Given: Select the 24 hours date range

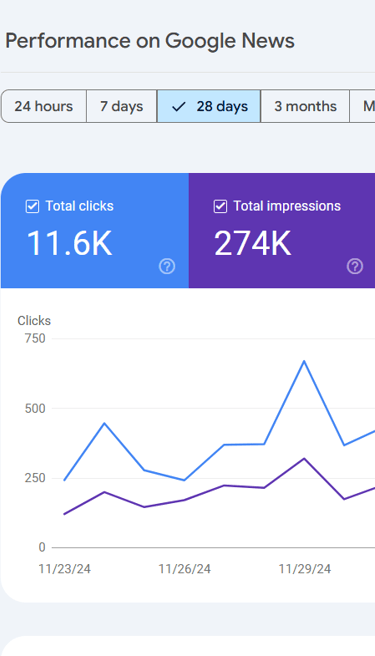Looking at the screenshot, I should tap(44, 106).
